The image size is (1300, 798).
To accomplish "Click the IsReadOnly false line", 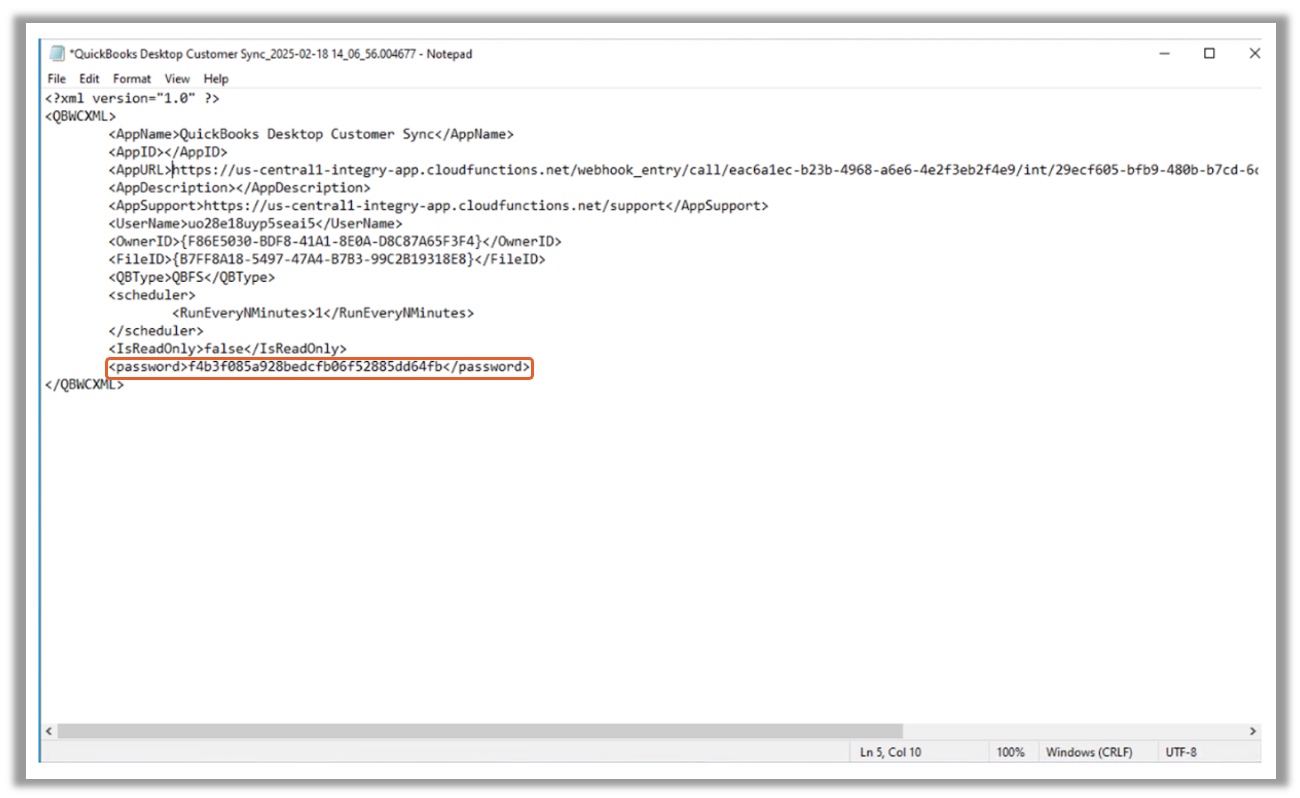I will (x=227, y=349).
